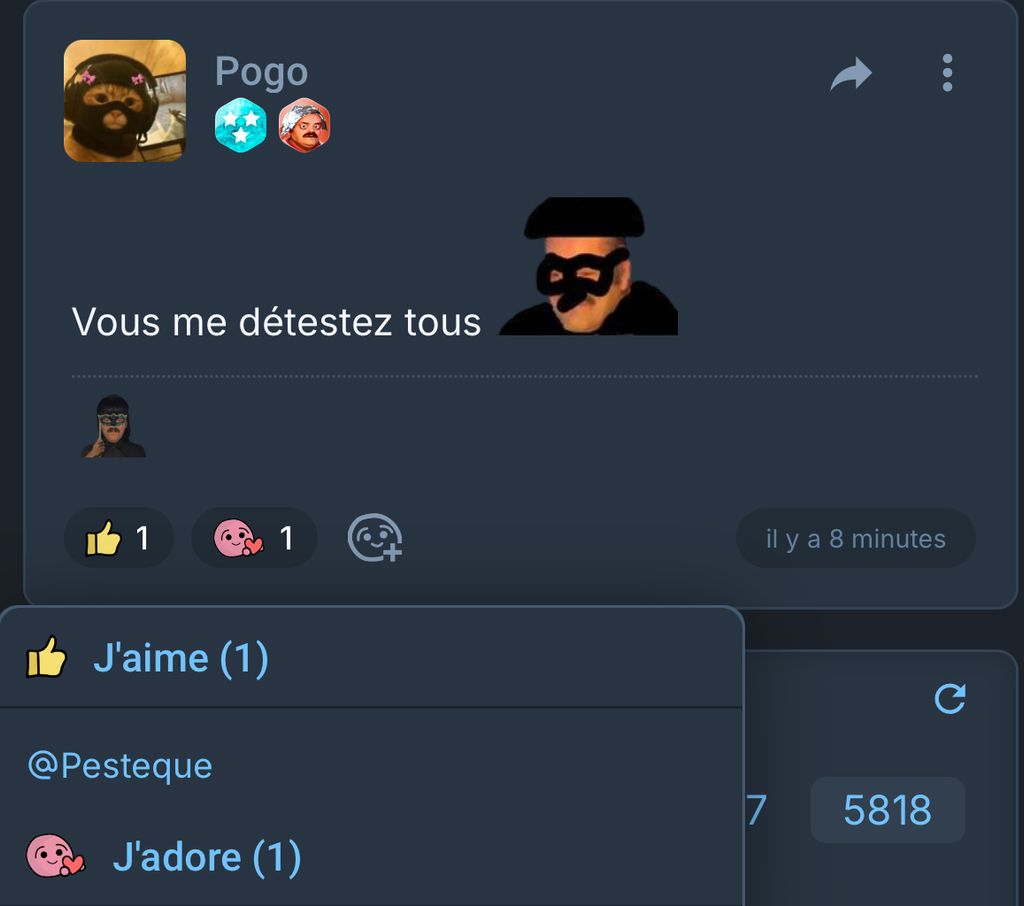The width and height of the screenshot is (1024, 906).
Task: Open the Pogo username profile link
Action: pos(261,71)
